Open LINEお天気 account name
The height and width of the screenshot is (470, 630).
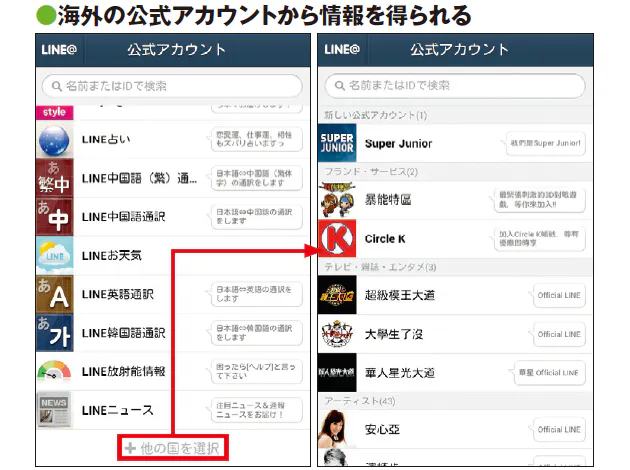coord(112,255)
